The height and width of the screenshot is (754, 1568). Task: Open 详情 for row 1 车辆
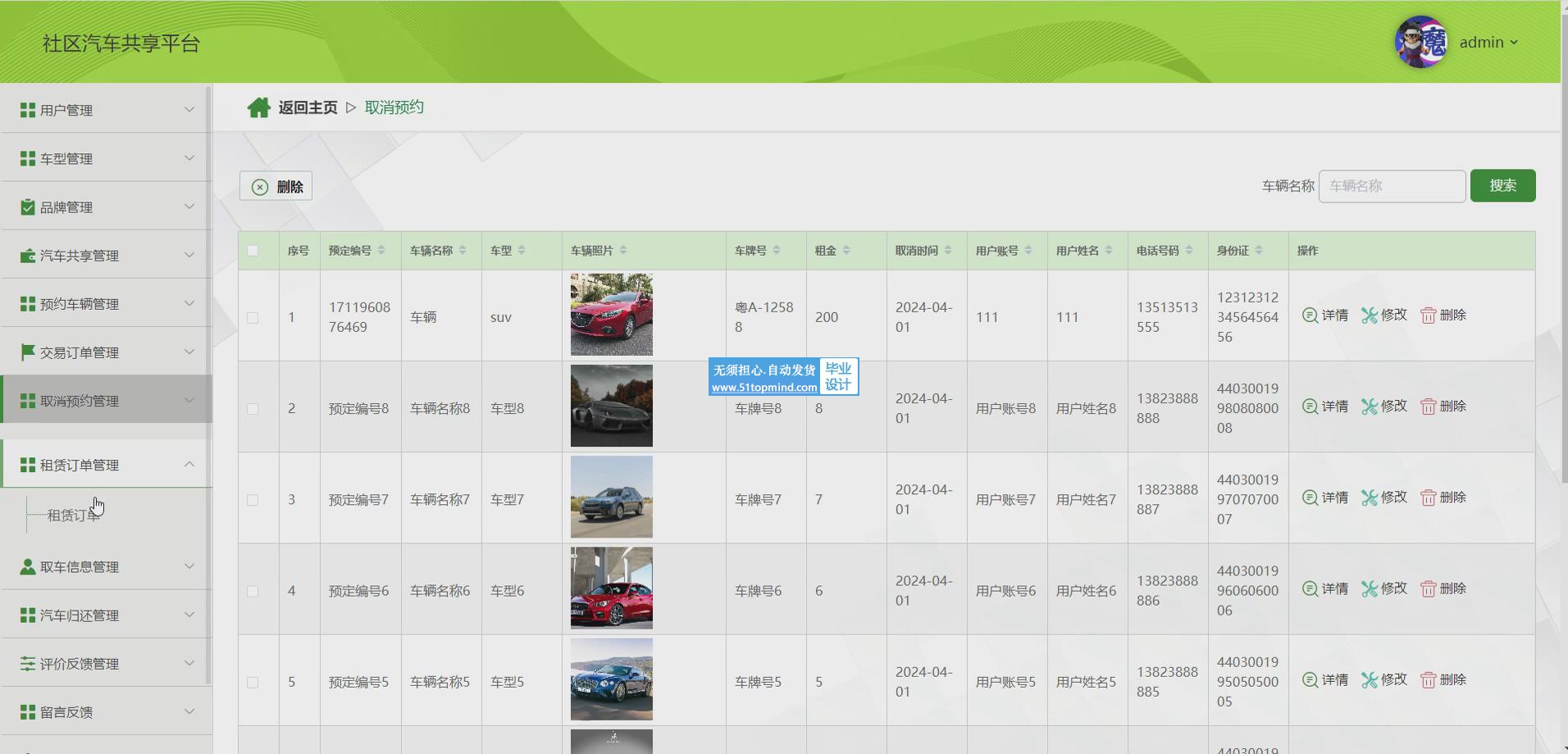point(1325,315)
